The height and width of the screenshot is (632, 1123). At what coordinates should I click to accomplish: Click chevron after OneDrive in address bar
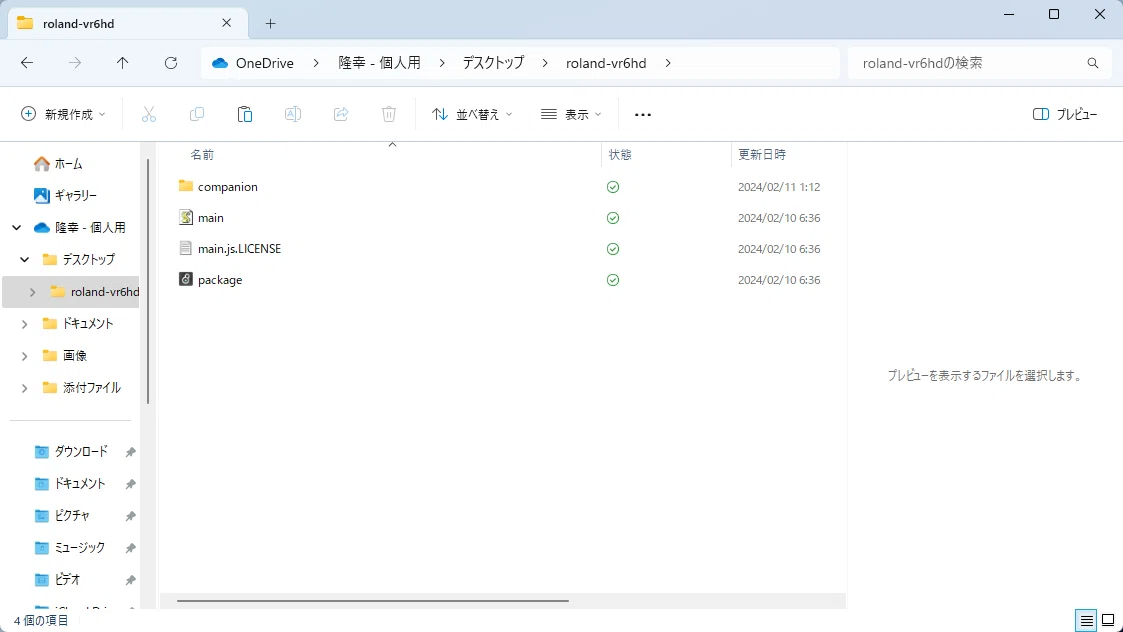[x=316, y=63]
